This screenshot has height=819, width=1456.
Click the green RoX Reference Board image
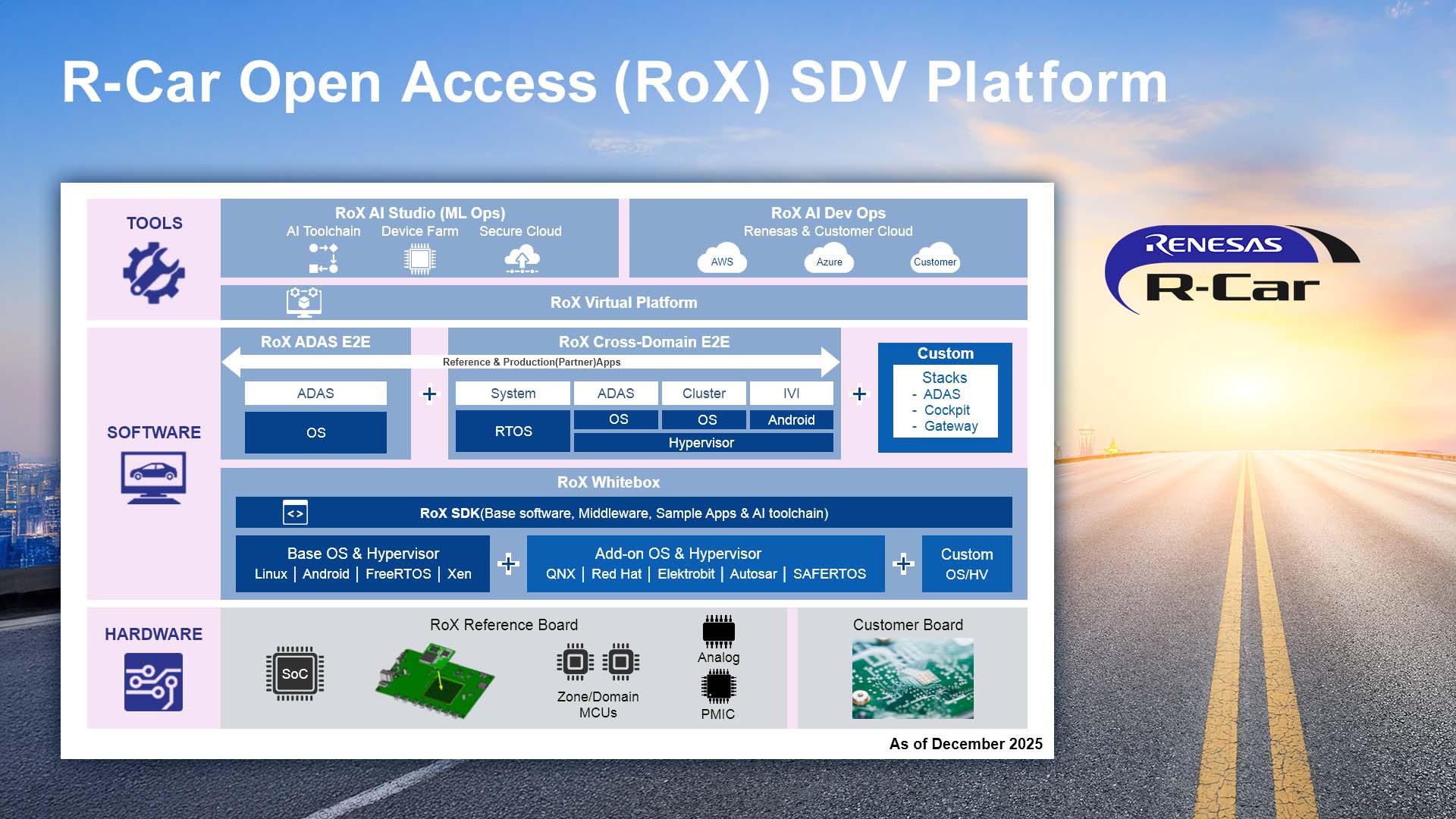[435, 680]
